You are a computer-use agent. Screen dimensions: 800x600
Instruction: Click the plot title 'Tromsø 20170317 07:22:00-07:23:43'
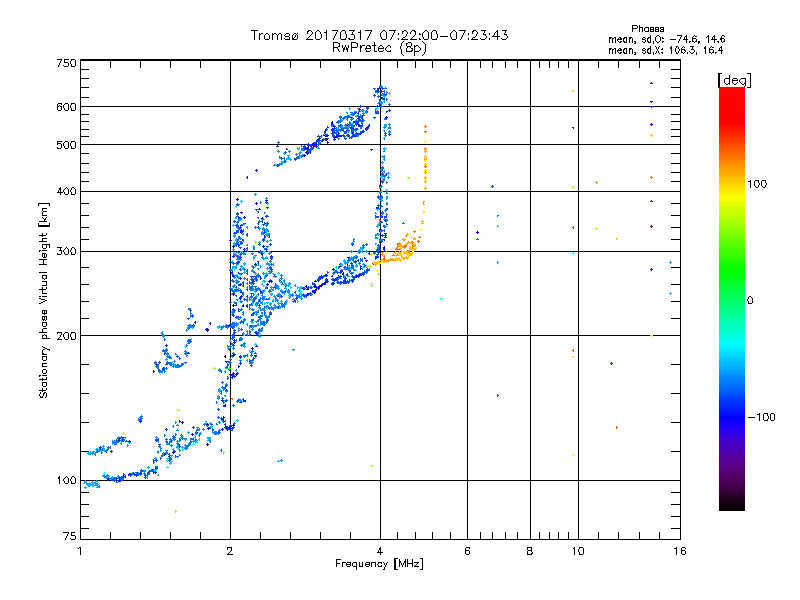[x=379, y=35]
